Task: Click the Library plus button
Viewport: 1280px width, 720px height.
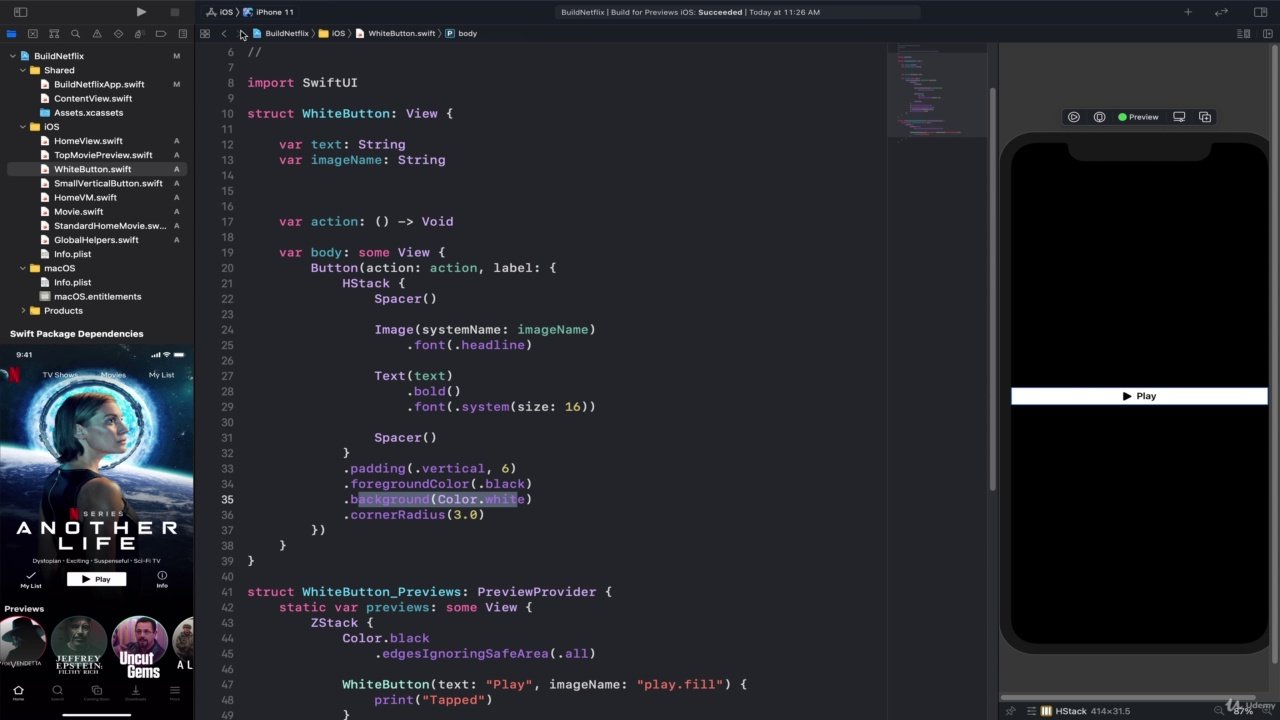Action: click(1188, 12)
